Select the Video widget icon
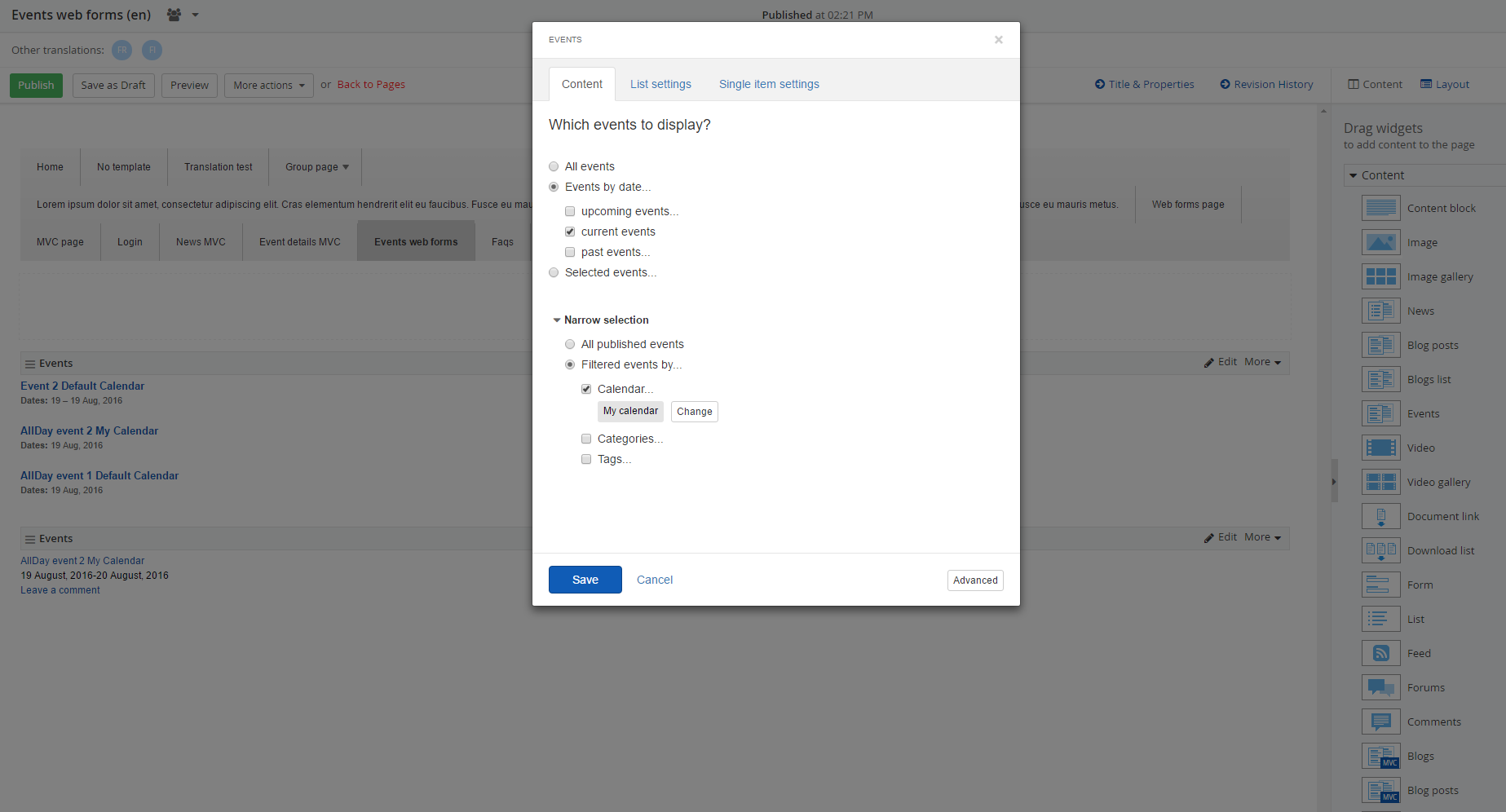Image resolution: width=1506 pixels, height=812 pixels. (1380, 448)
